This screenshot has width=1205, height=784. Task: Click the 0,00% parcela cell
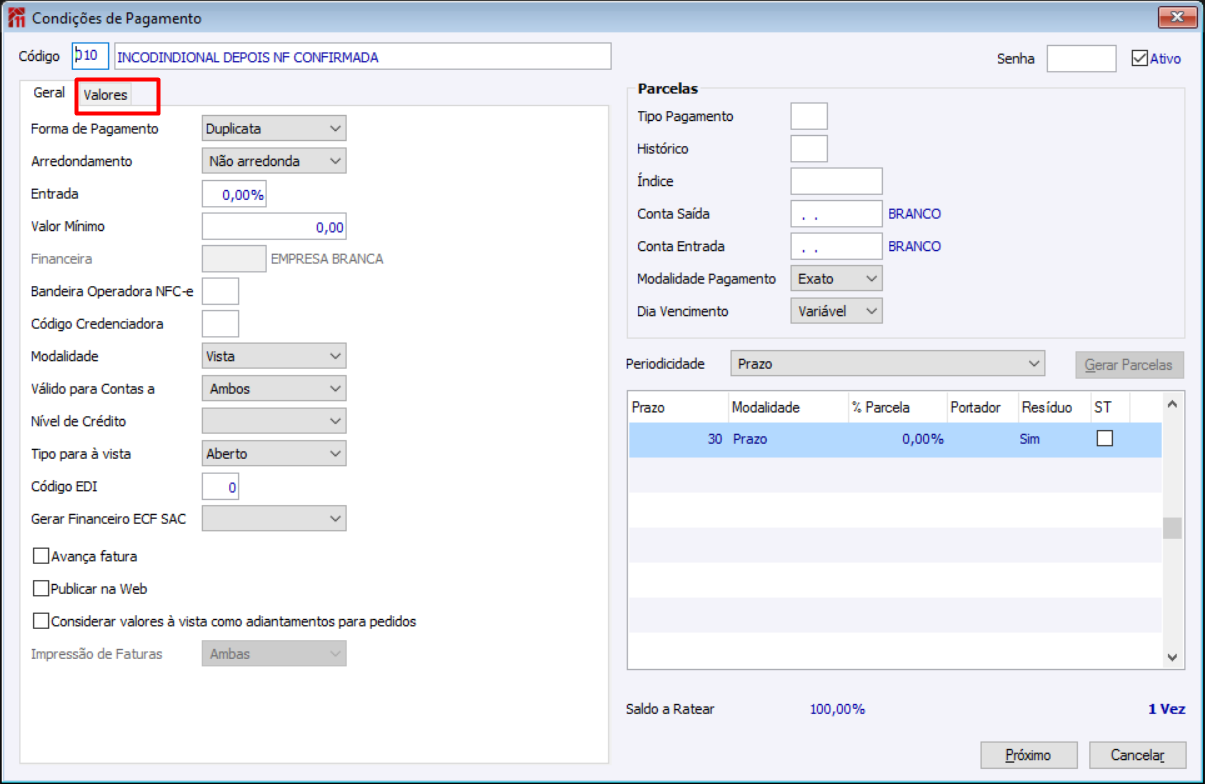point(898,439)
